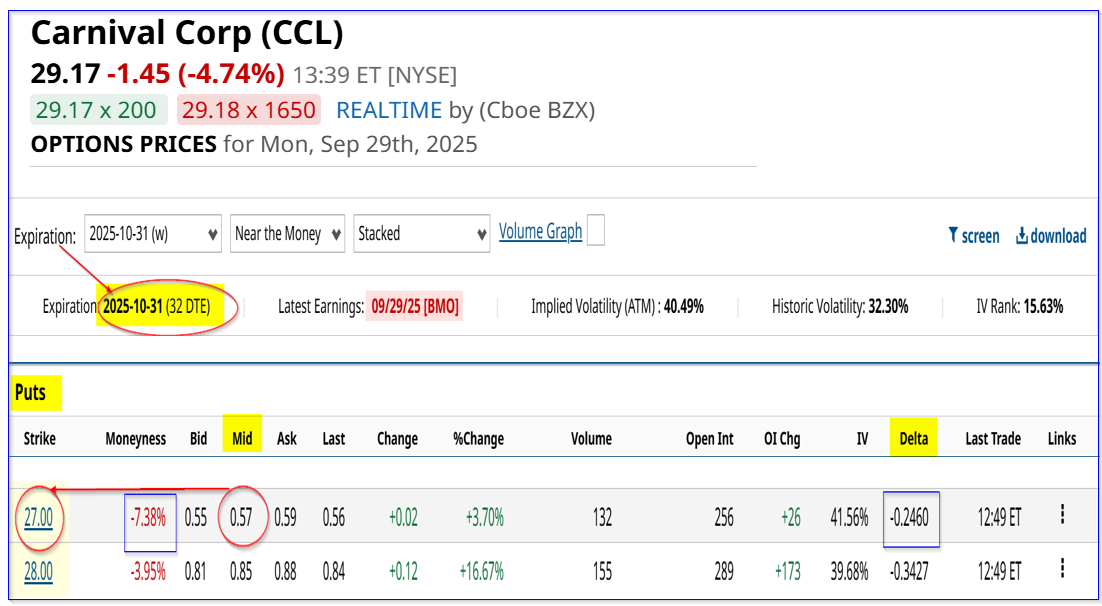Open the screen filter icon

(953, 235)
